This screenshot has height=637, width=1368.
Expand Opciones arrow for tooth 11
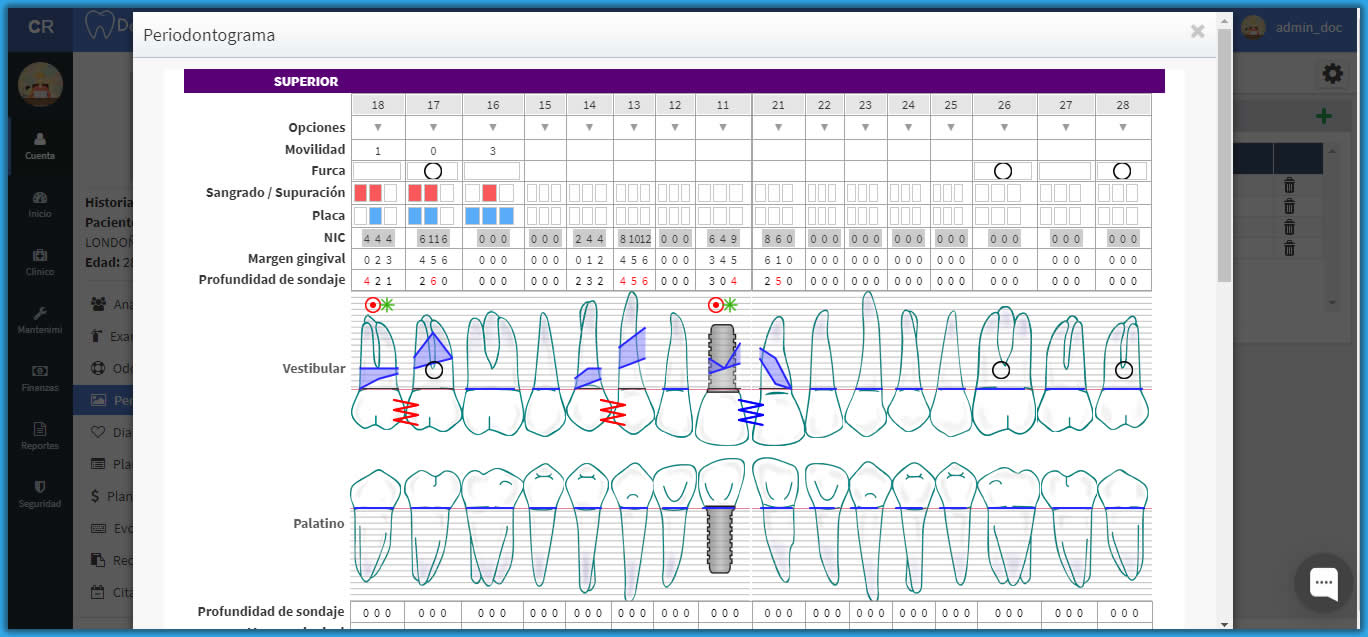coord(722,128)
